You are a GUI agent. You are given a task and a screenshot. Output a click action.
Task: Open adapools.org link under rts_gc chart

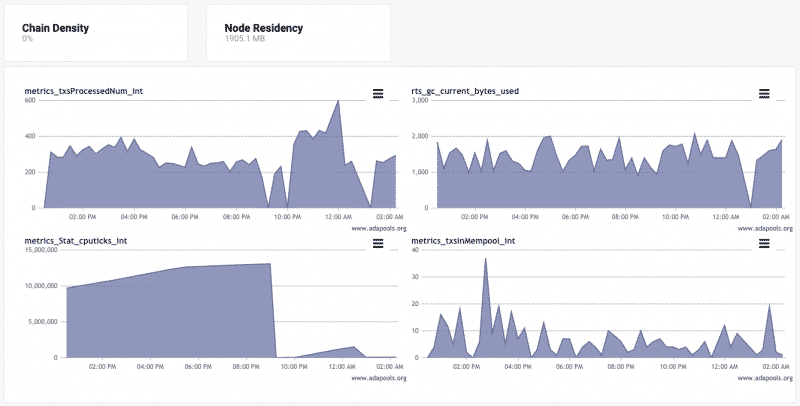[765, 228]
